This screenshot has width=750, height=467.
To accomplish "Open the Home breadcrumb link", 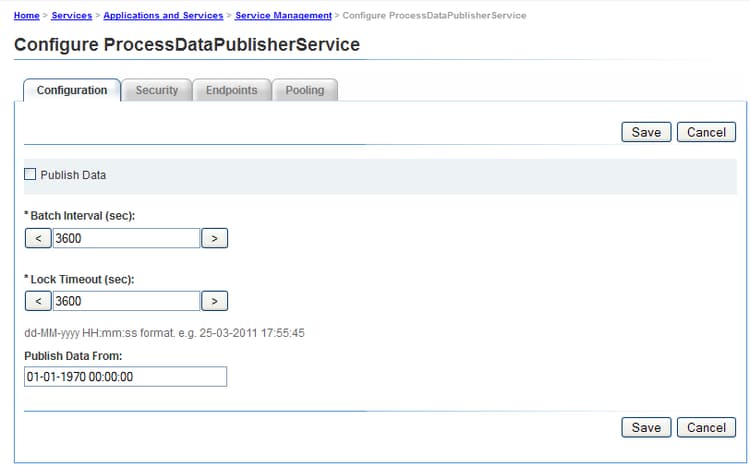I will click(27, 15).
